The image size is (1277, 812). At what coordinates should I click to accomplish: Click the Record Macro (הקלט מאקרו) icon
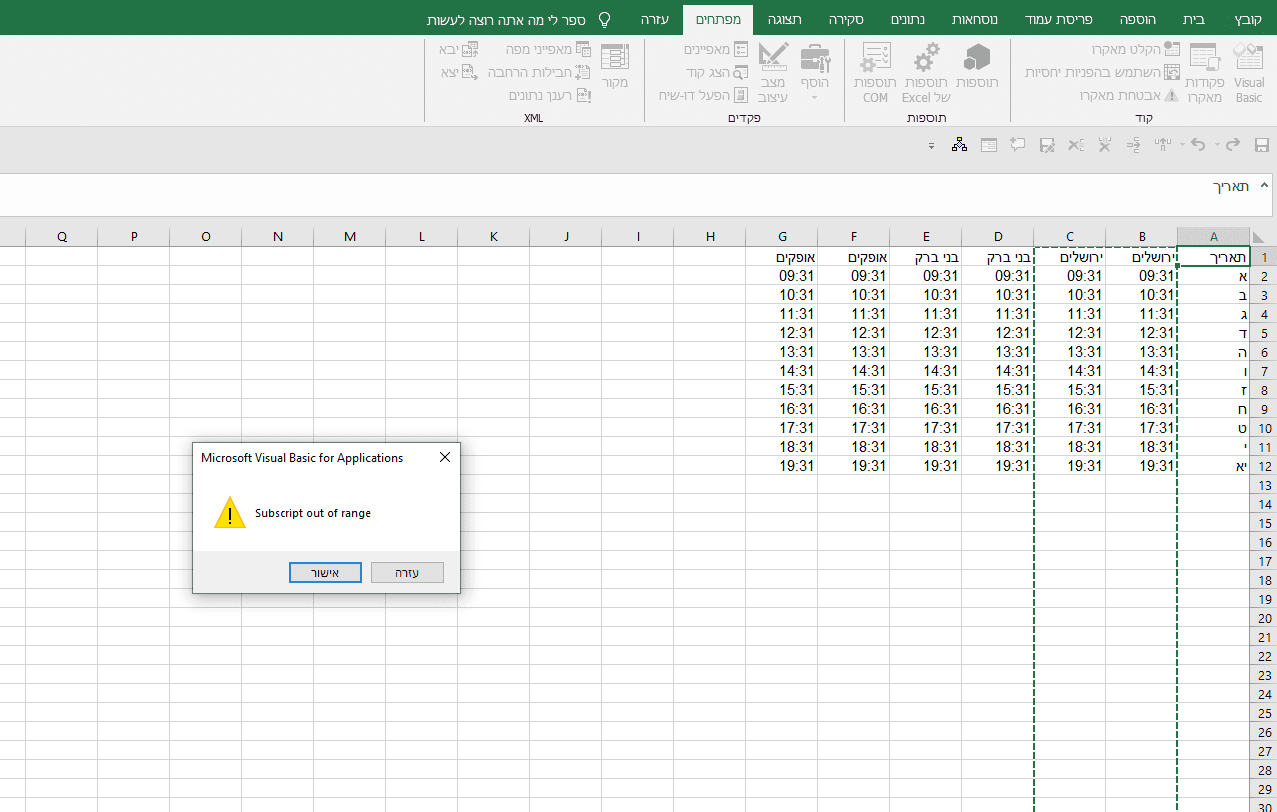(x=1172, y=49)
